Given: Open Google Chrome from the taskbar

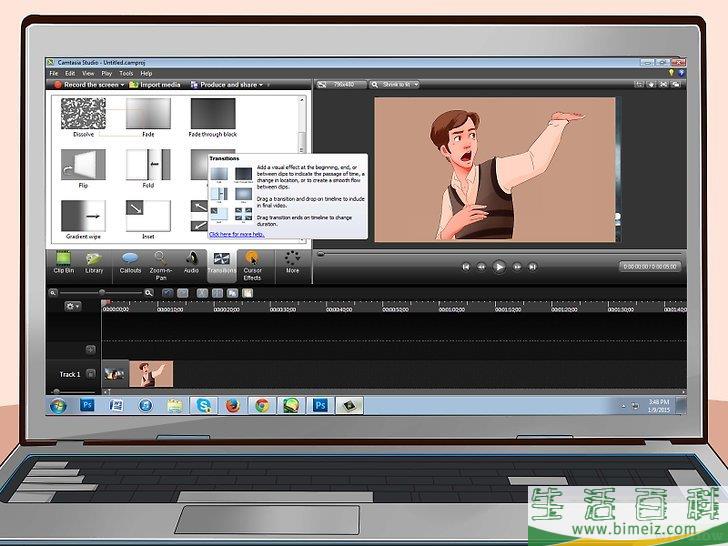Looking at the screenshot, I should pyautogui.click(x=262, y=406).
